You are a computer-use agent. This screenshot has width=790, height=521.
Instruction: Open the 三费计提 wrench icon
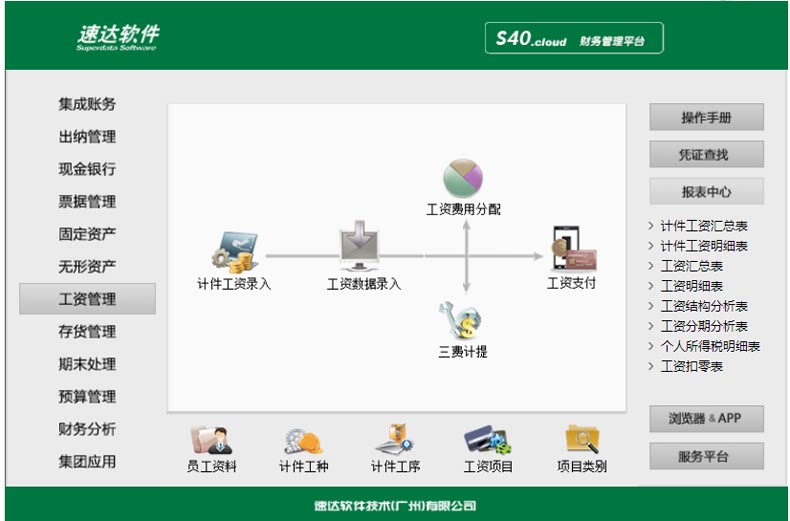tap(460, 320)
